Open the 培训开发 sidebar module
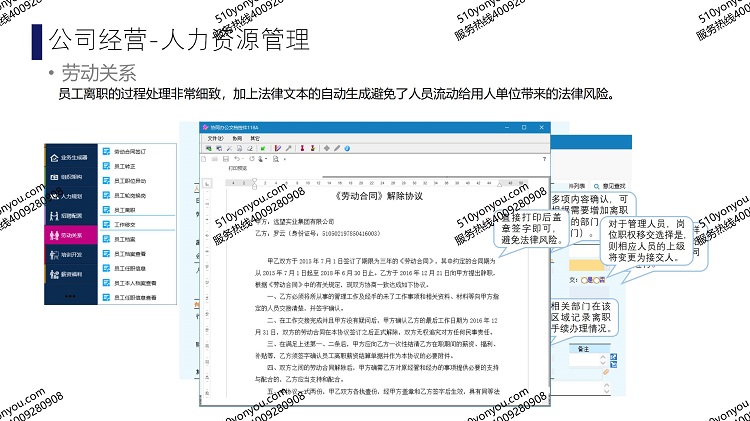The image size is (750, 421). click(x=73, y=254)
